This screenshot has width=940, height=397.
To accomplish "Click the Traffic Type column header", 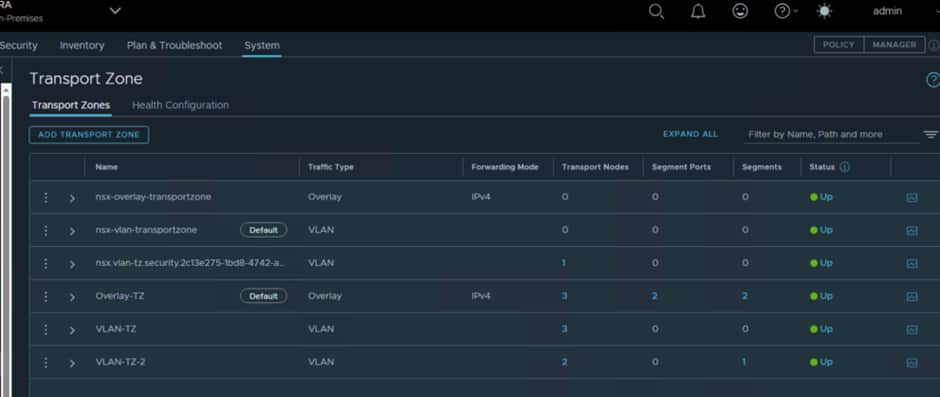I will (331, 167).
